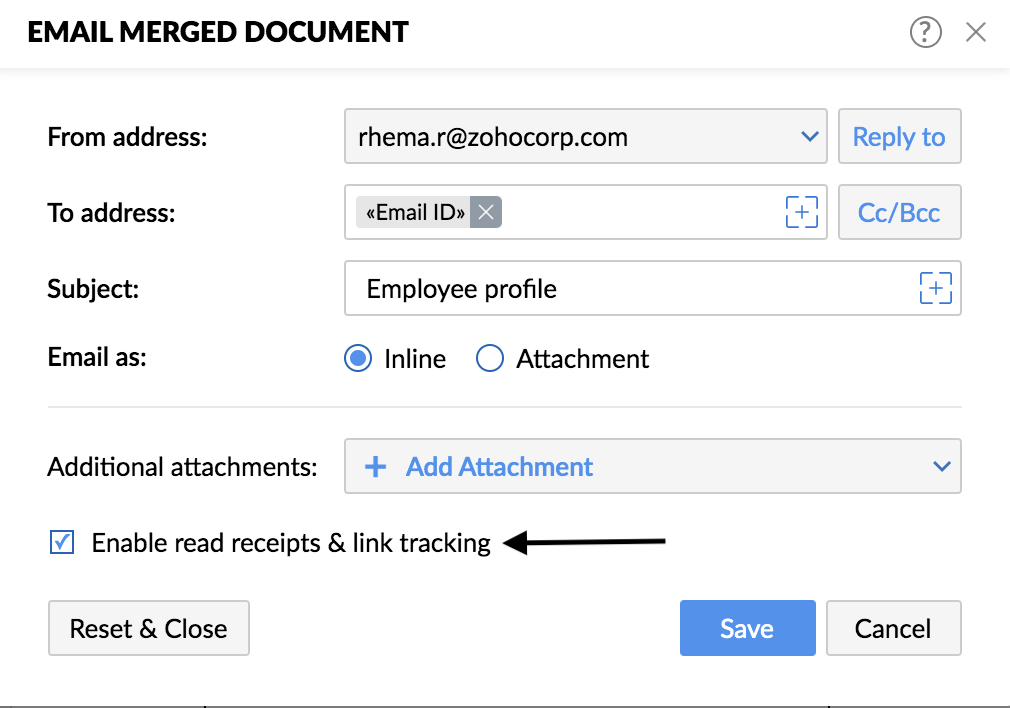Expand the From address dropdown arrow
The width and height of the screenshot is (1010, 708).
click(809, 137)
